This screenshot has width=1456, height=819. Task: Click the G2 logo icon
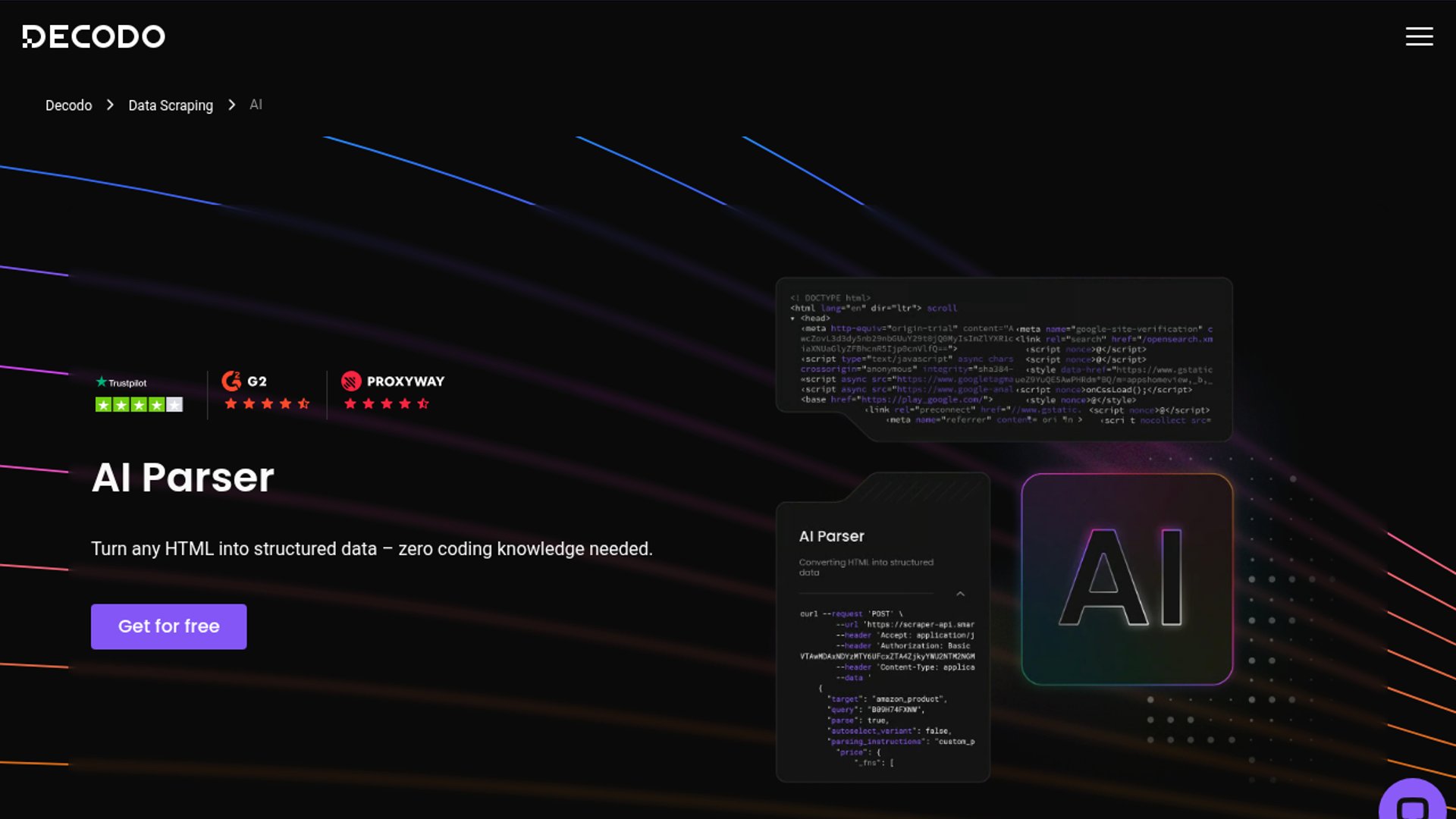(x=231, y=381)
